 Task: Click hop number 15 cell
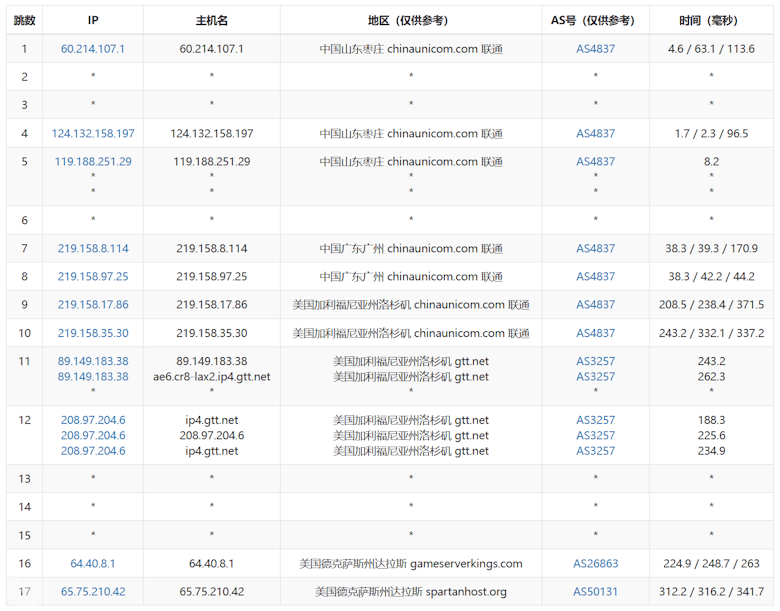24,535
